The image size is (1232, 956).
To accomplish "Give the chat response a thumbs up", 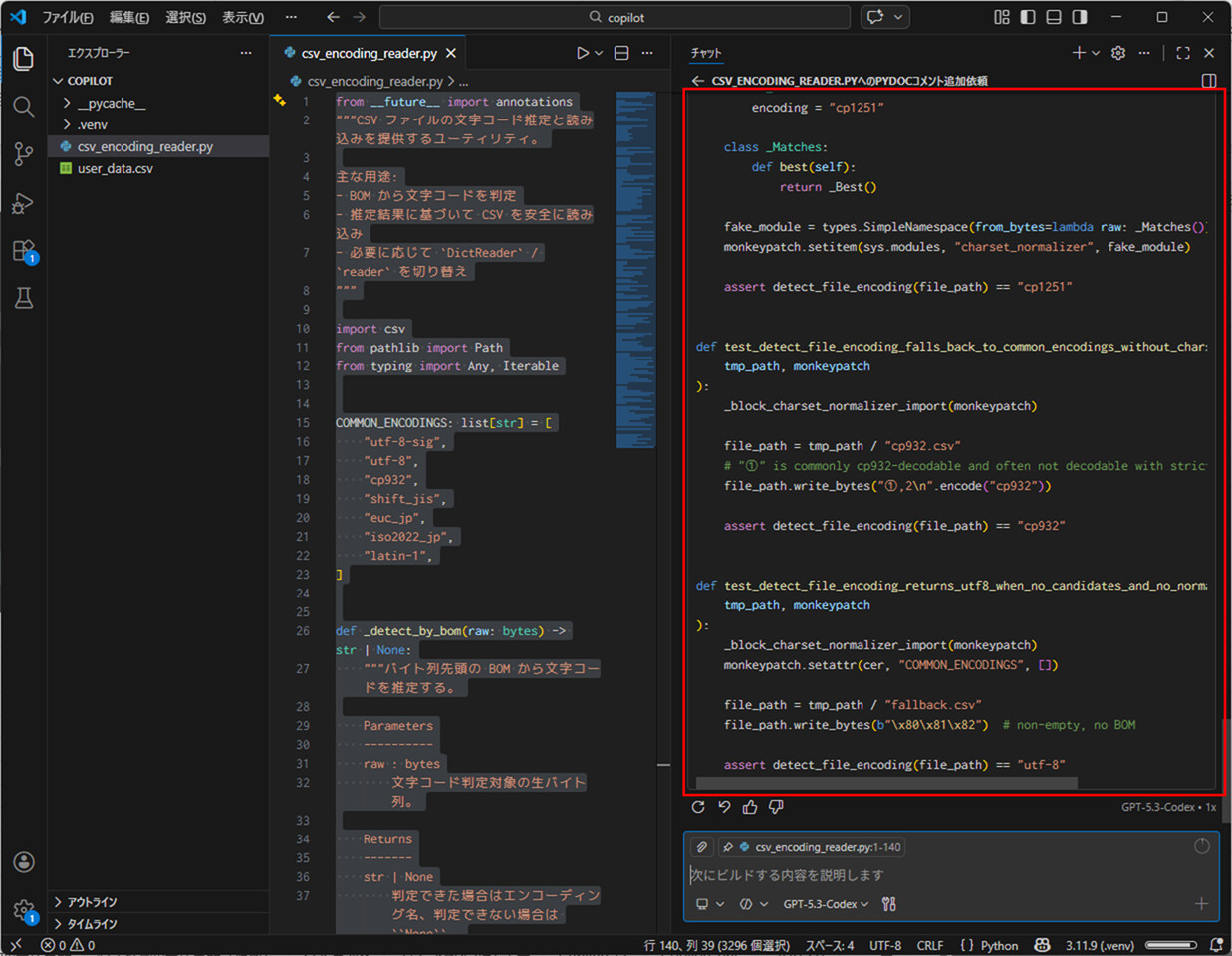I will (750, 807).
